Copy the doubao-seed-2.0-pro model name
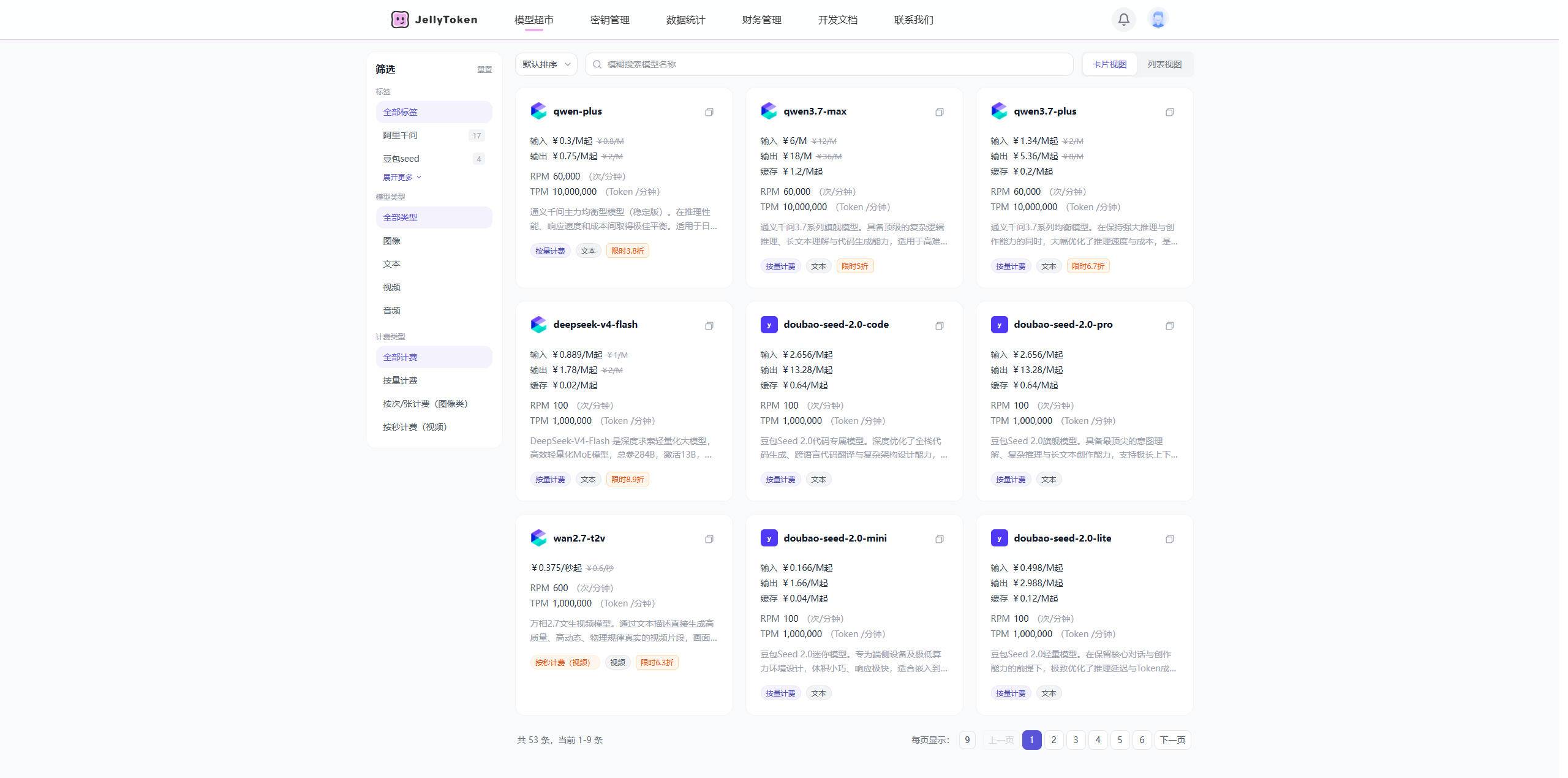This screenshot has width=1568, height=778. (x=1169, y=326)
